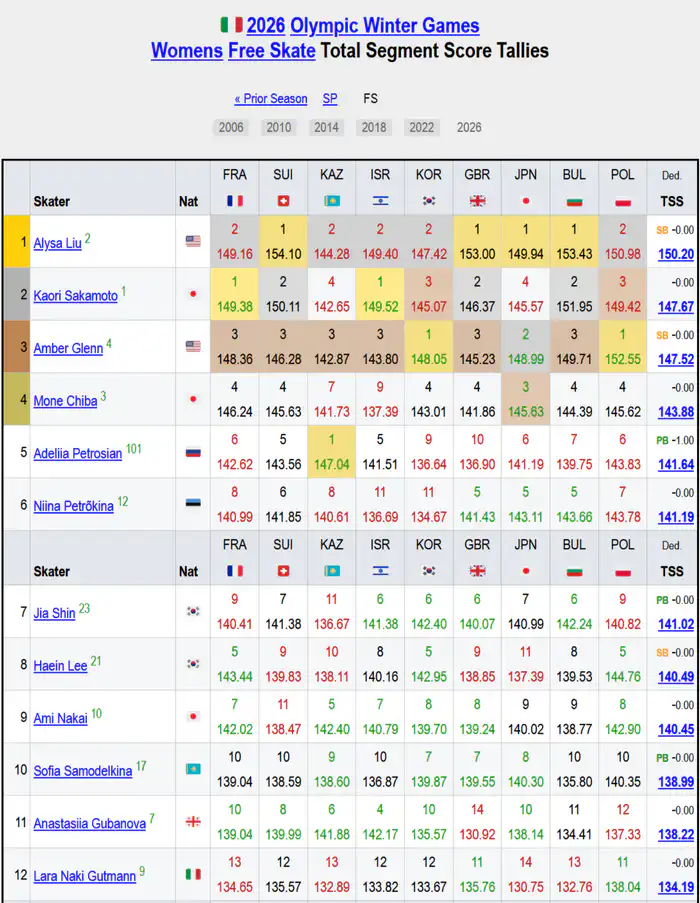Click Kazakhstan flag in top header row
Viewport: 700px width, 903px height.
[332, 201]
